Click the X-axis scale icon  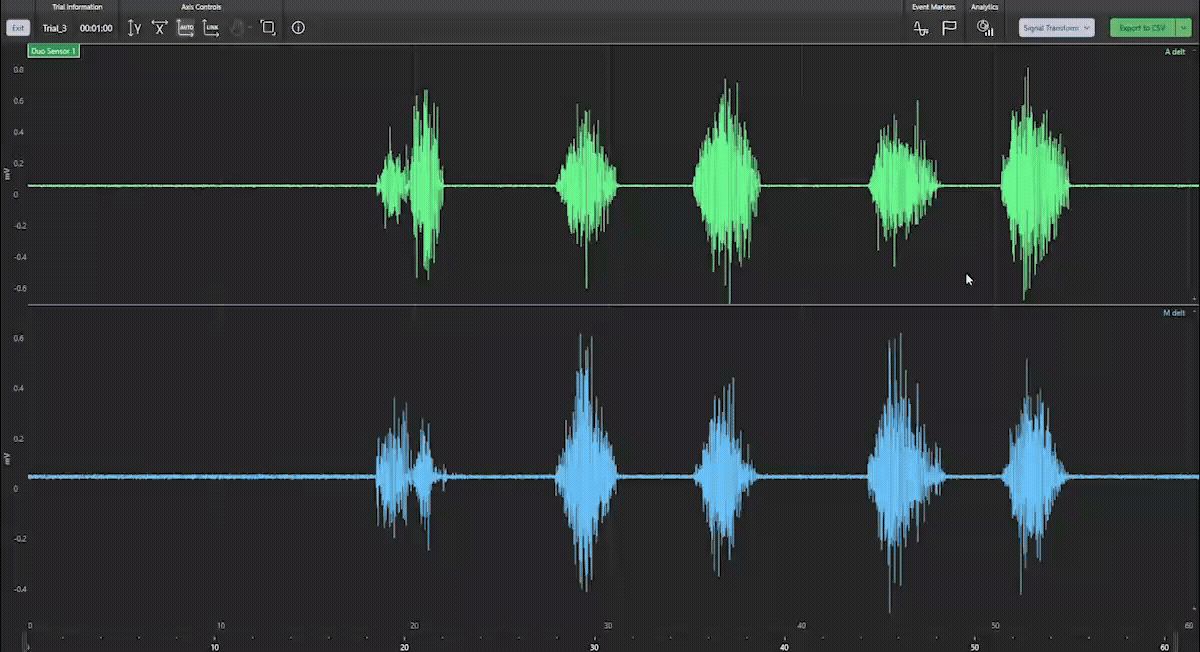click(x=160, y=28)
